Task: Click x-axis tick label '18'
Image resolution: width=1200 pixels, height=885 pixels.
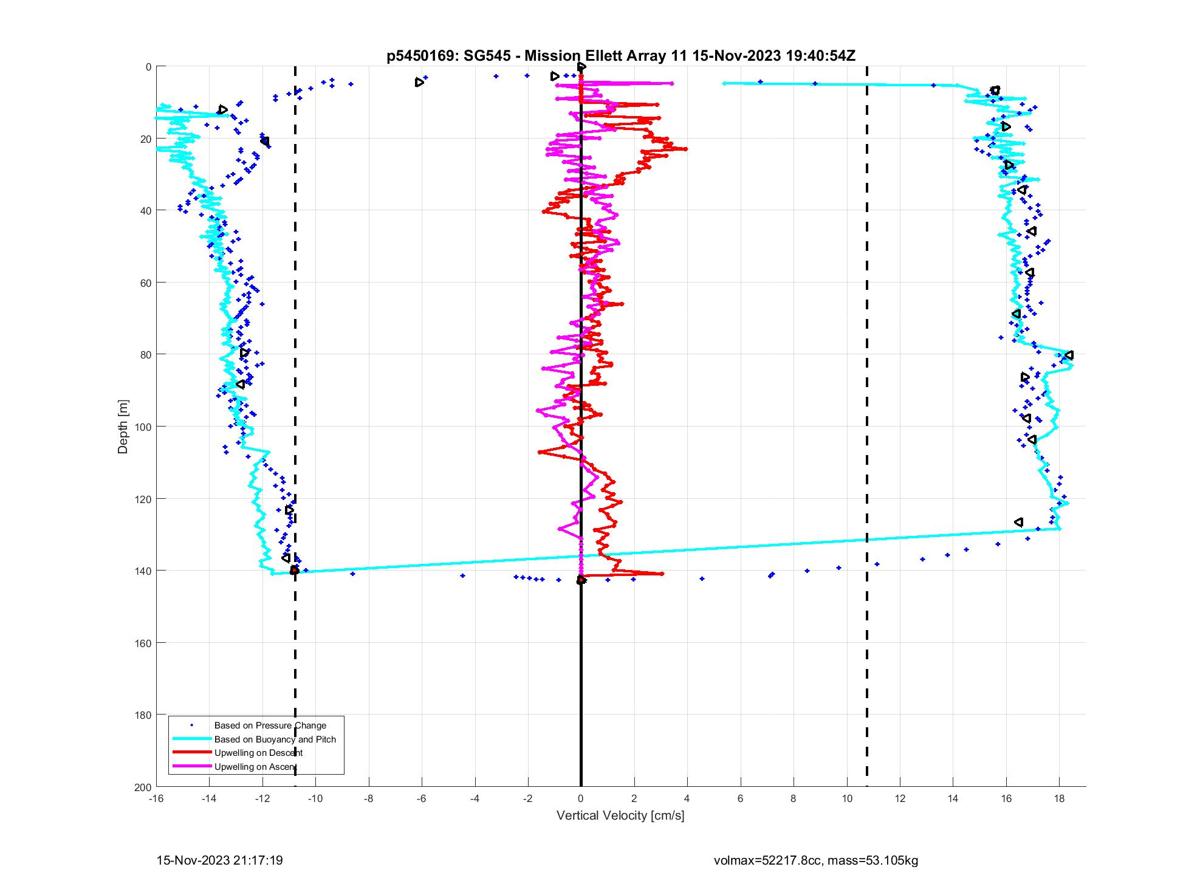Action: point(1058,798)
